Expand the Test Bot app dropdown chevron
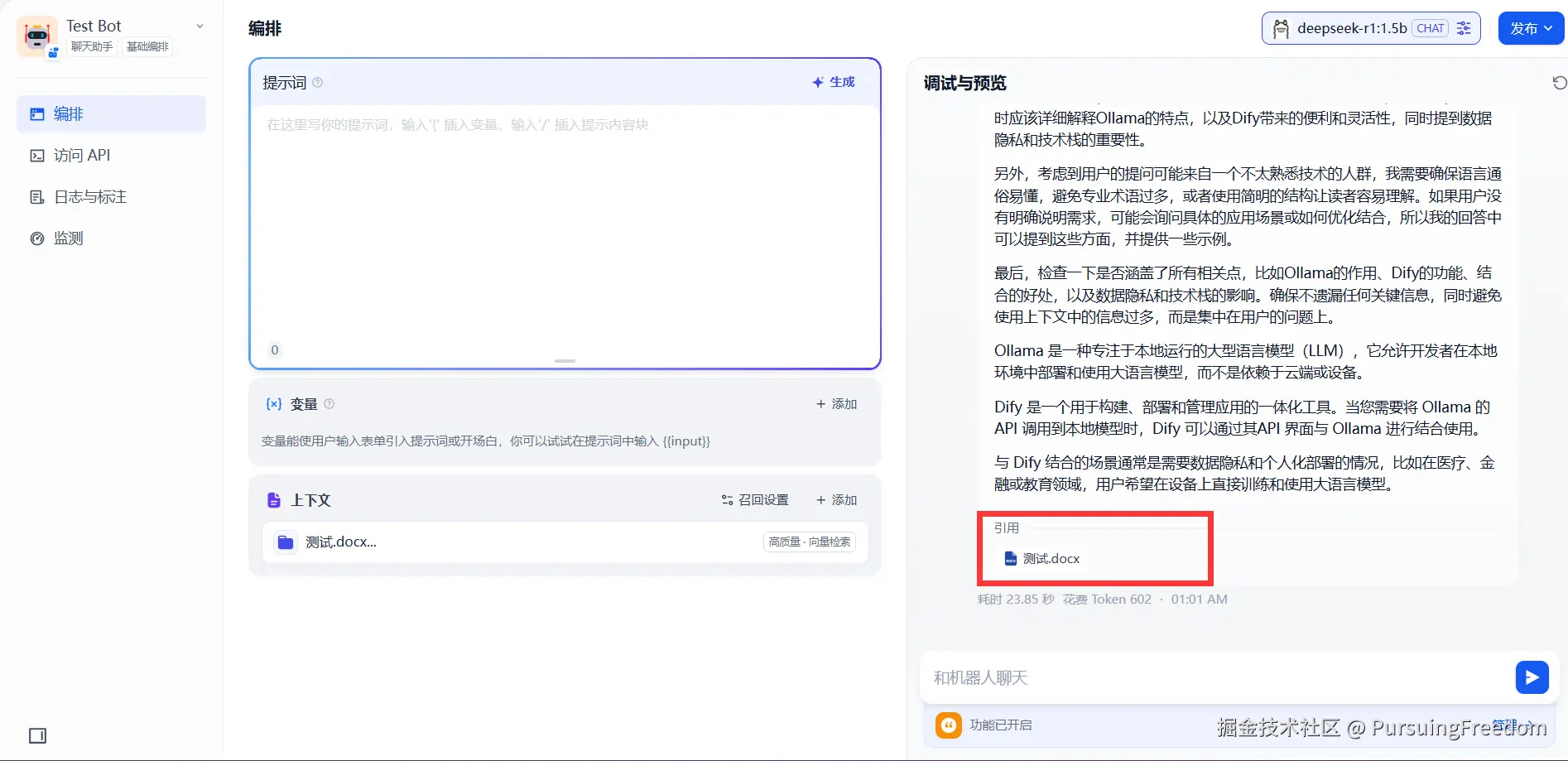The width and height of the screenshot is (1568, 761). [200, 26]
